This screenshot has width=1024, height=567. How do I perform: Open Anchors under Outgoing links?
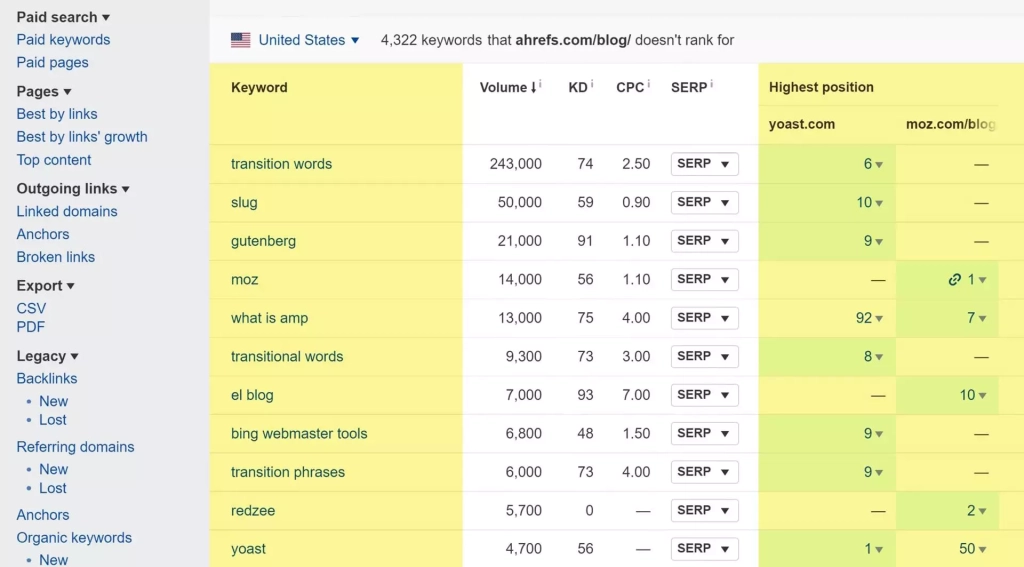tap(42, 235)
